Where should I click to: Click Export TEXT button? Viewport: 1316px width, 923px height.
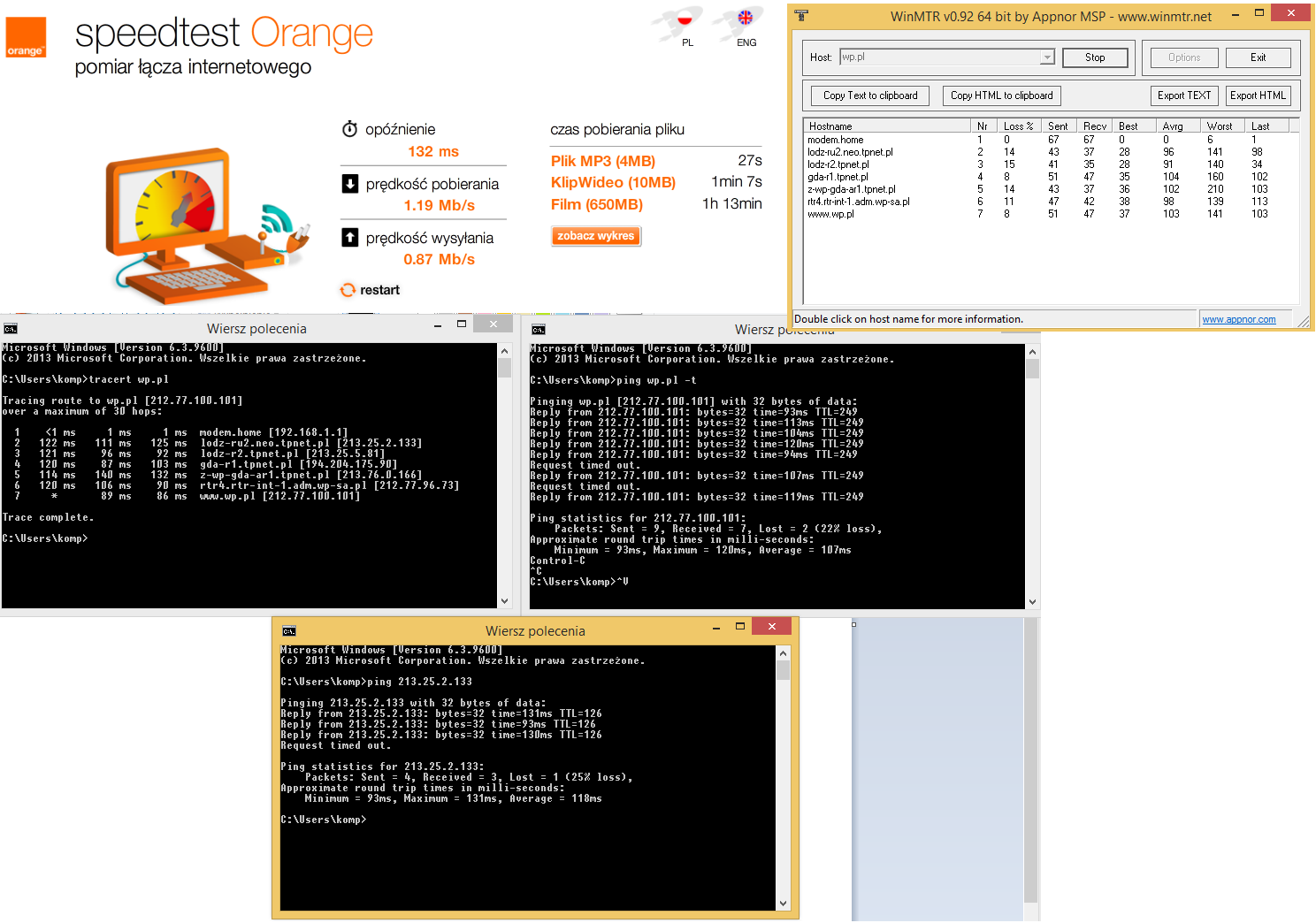click(1184, 95)
